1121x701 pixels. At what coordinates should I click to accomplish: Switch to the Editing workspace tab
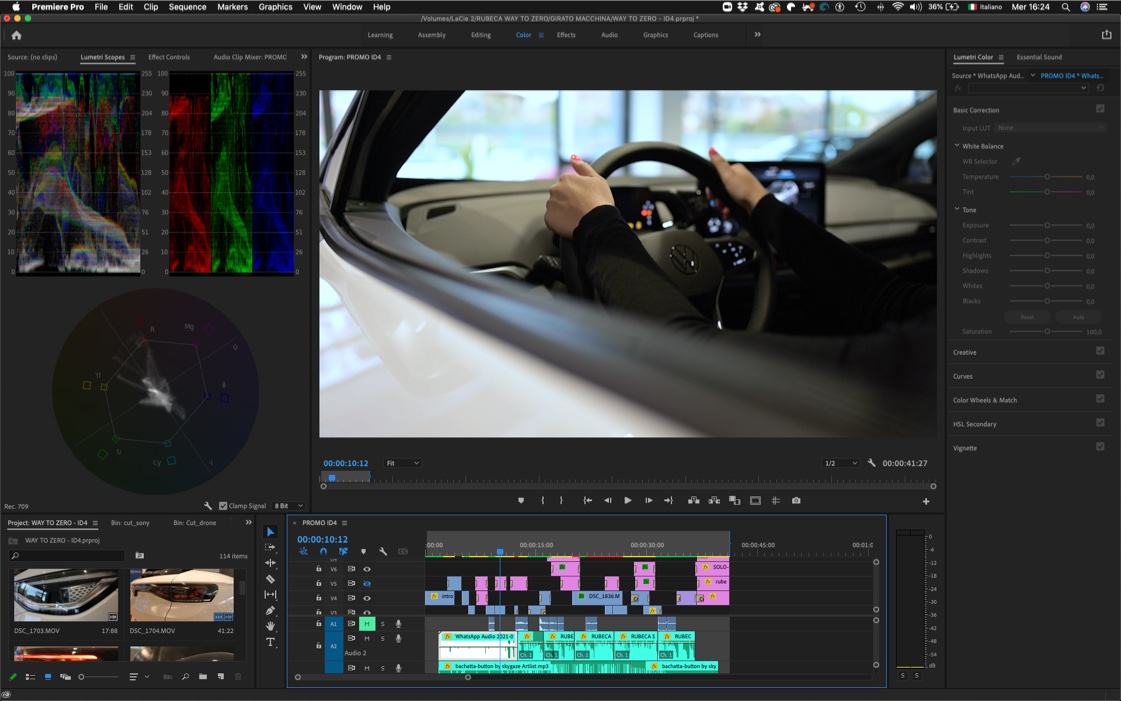point(480,35)
